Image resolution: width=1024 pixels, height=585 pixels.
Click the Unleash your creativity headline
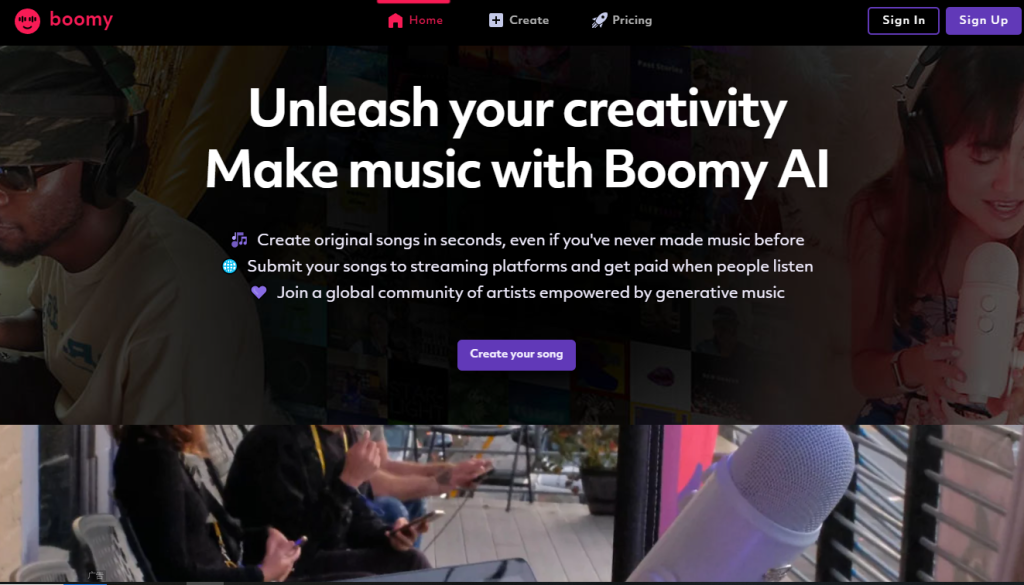tap(517, 109)
